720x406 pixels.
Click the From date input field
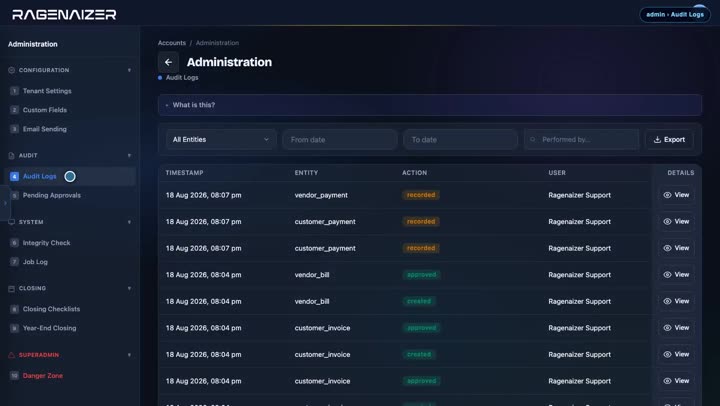pos(340,140)
